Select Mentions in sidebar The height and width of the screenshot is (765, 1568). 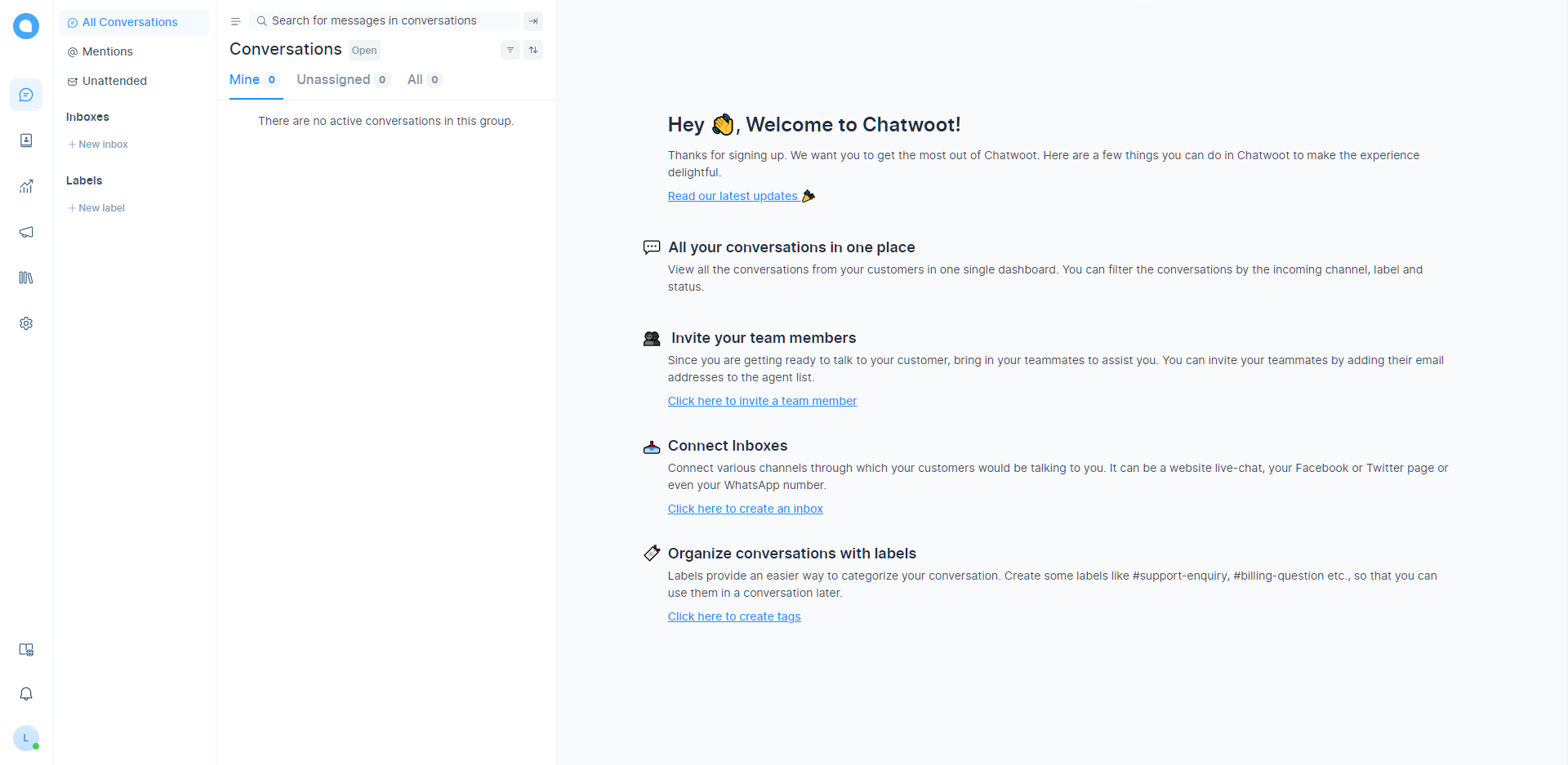[x=134, y=51]
